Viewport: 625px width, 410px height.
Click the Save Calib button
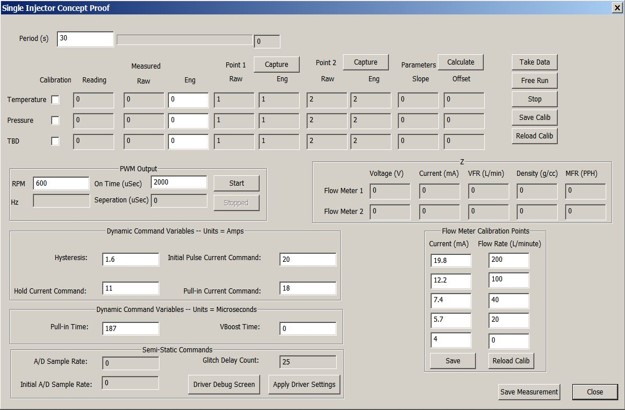[x=535, y=117]
